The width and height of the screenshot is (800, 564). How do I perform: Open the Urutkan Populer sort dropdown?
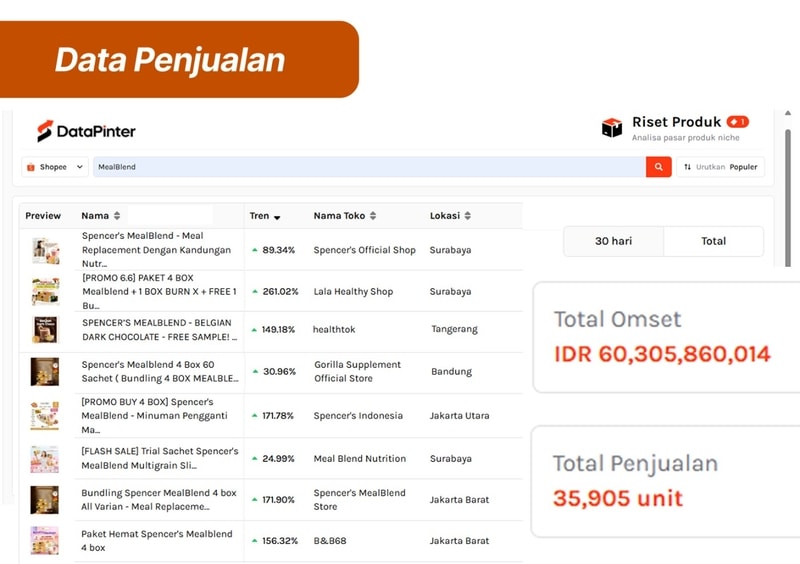(x=721, y=167)
